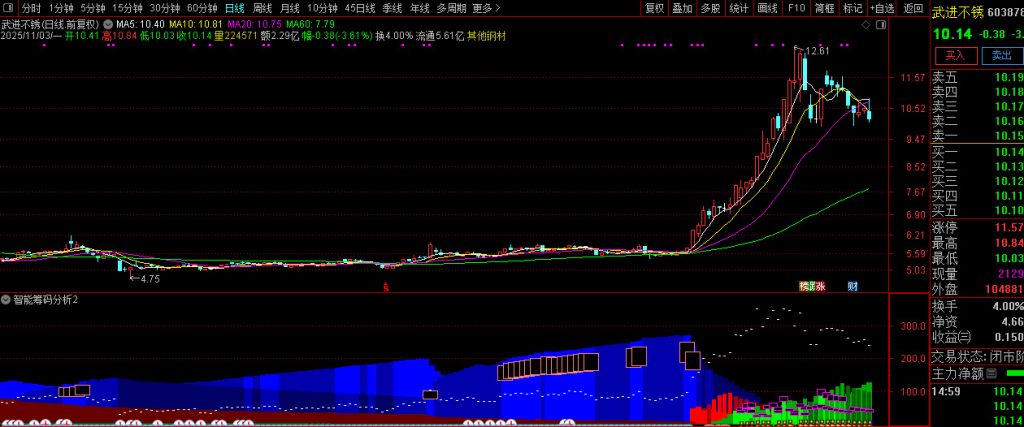
Task: Click the 卖三 ask price row
Action: pyautogui.click(x=977, y=106)
